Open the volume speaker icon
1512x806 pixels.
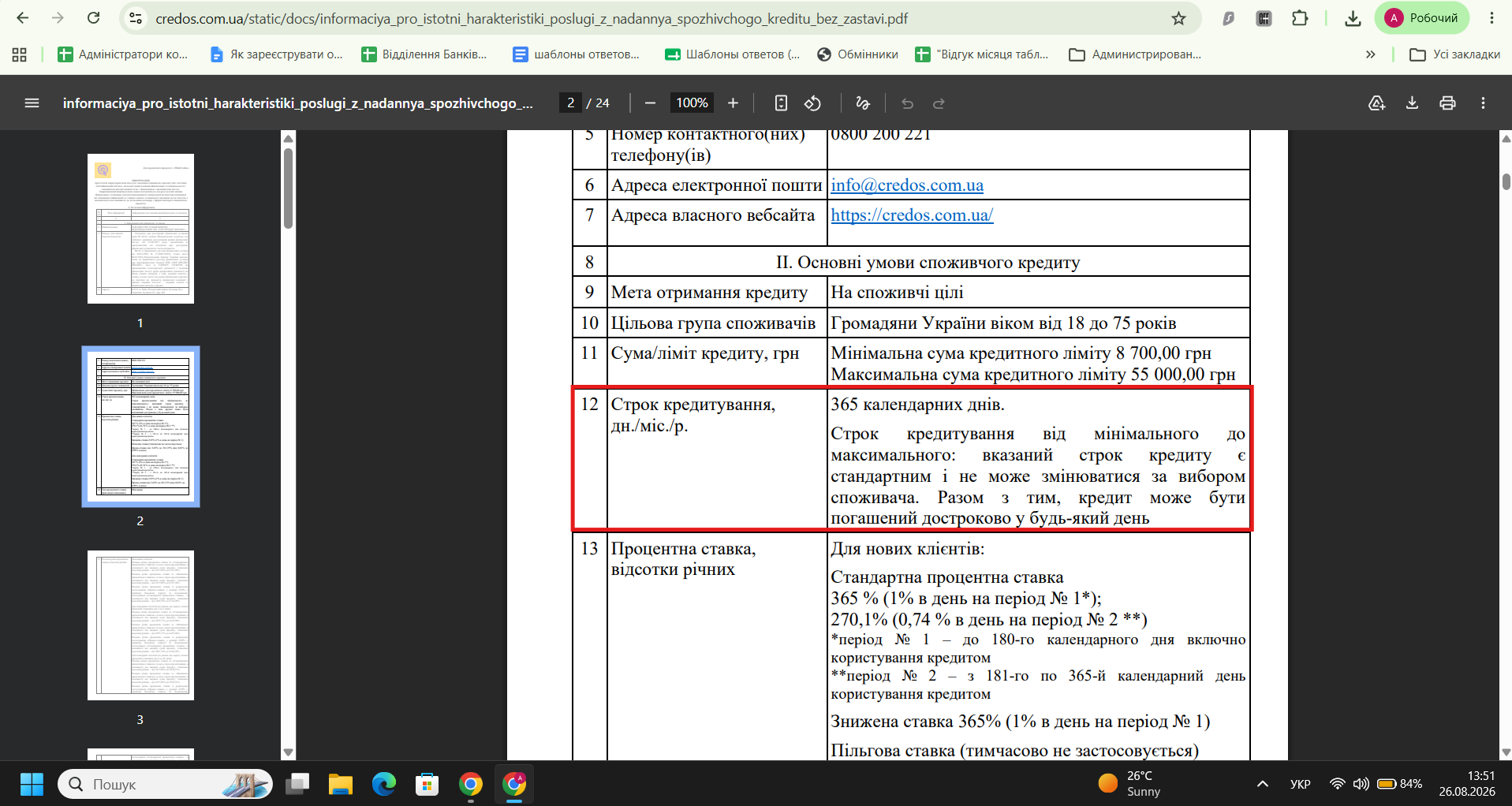1361,784
